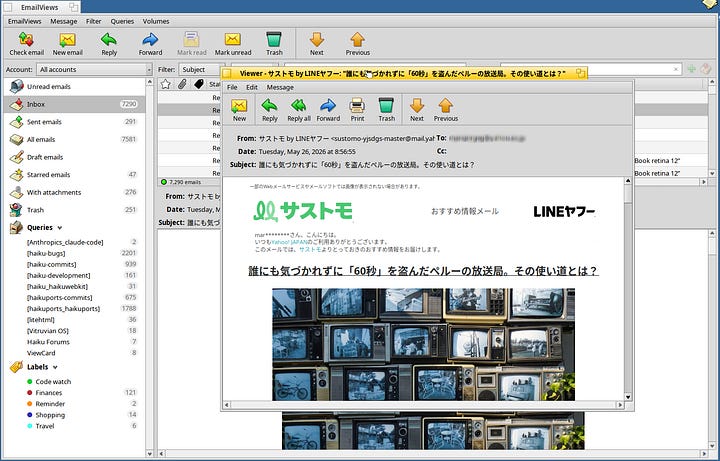Go to Next email in main toolbar

click(x=316, y=44)
